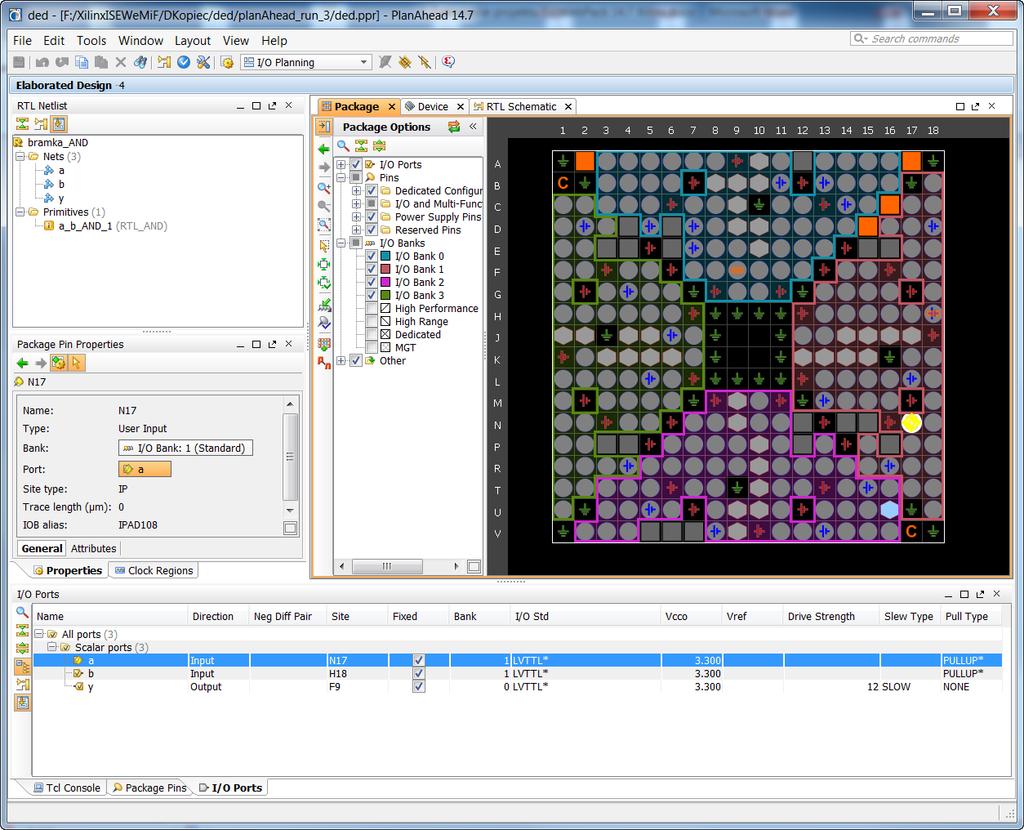Screen dimensions: 1024x830
Task: Uncheck the I/O Bank 2 checkbox
Action: [x=372, y=282]
